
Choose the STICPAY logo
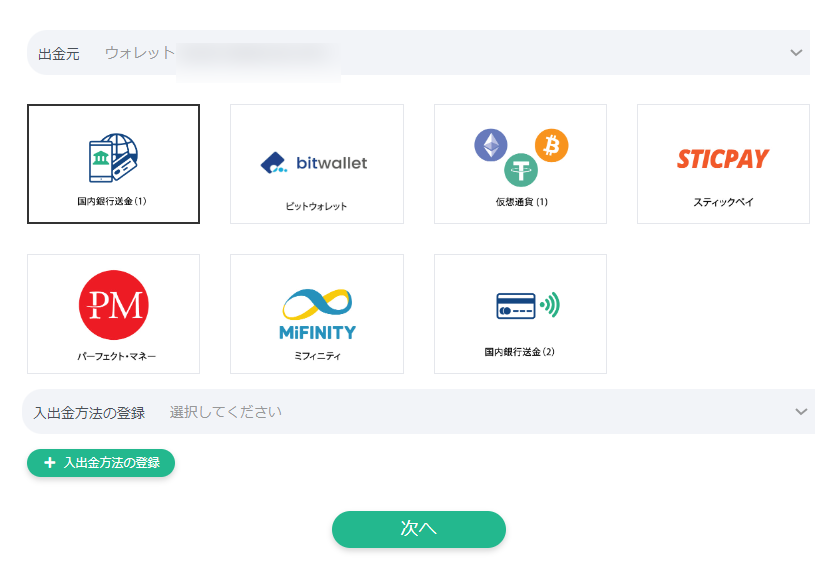(x=722, y=159)
